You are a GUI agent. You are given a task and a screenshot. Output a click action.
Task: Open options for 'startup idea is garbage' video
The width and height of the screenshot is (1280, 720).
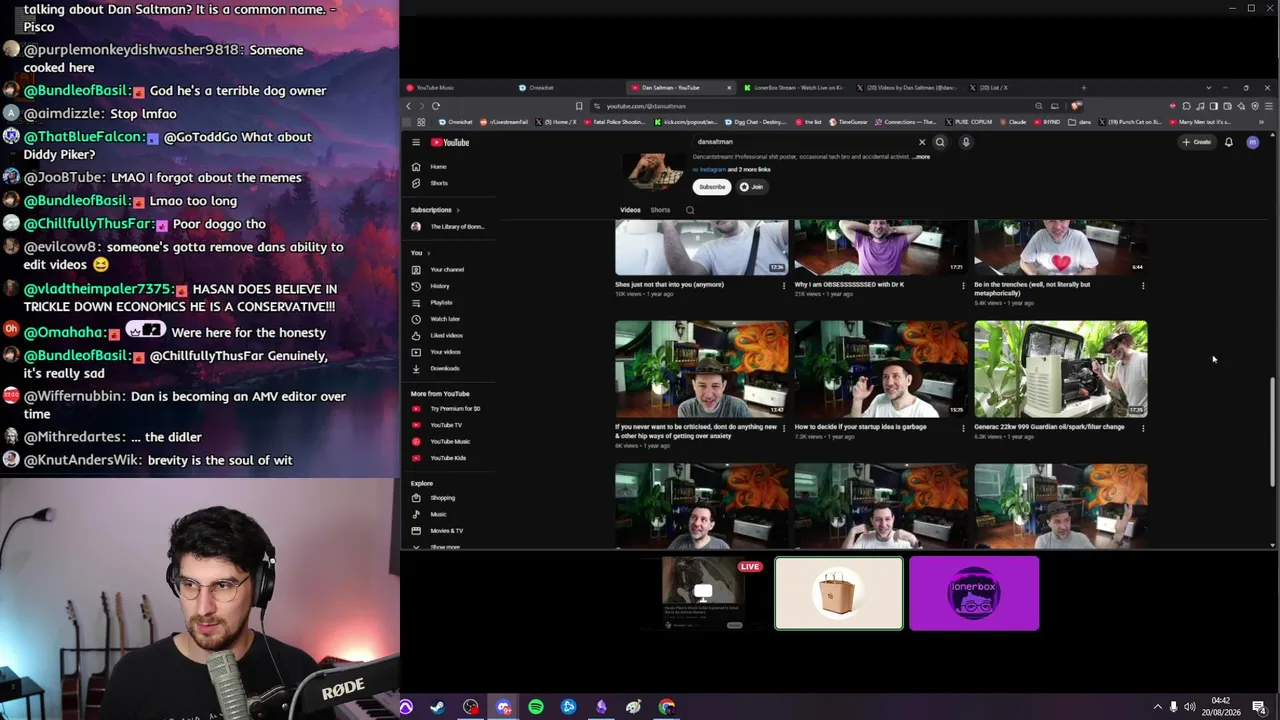[963, 428]
